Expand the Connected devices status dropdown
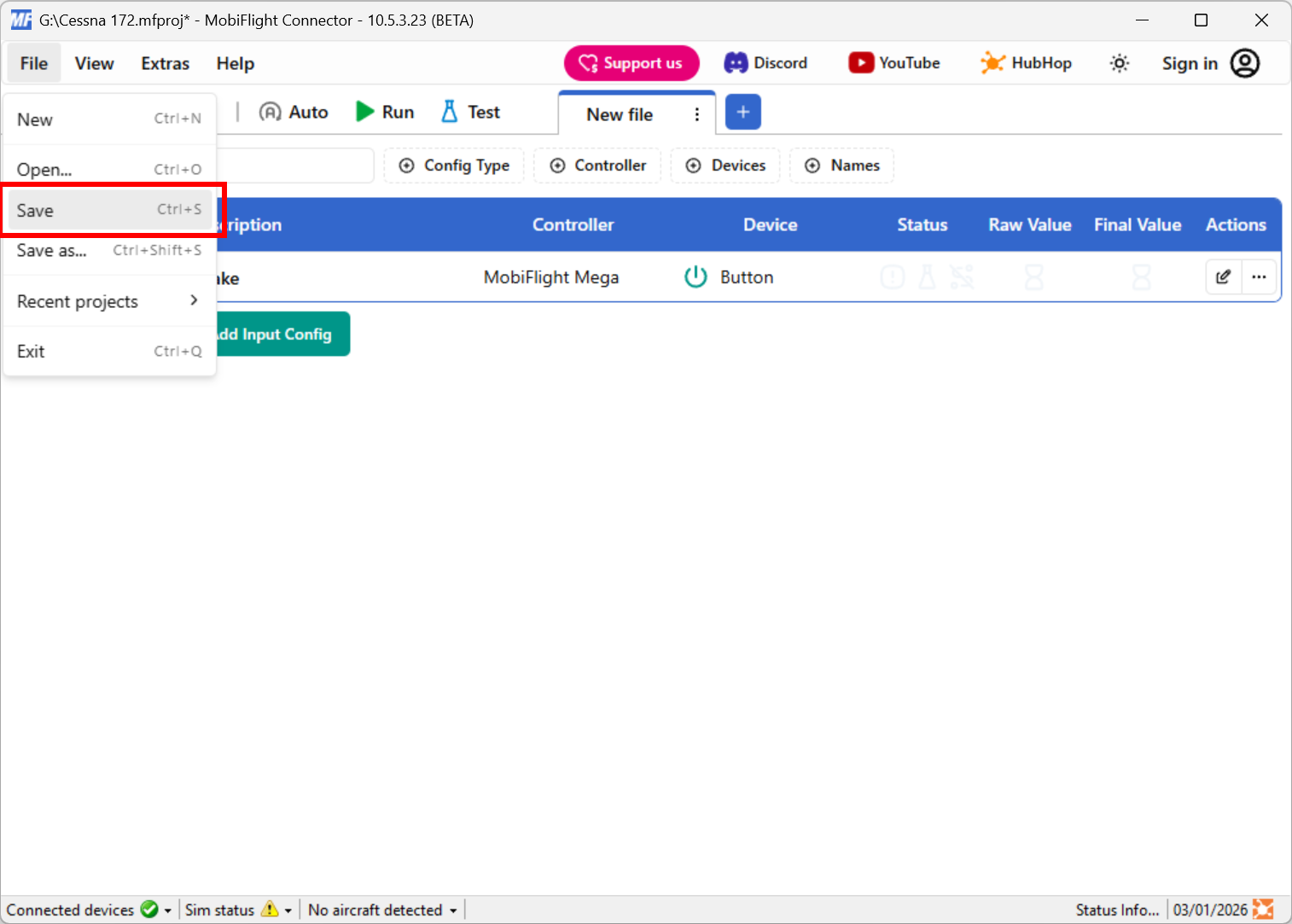Screen dimensions: 1292x924 pyautogui.click(x=167, y=909)
